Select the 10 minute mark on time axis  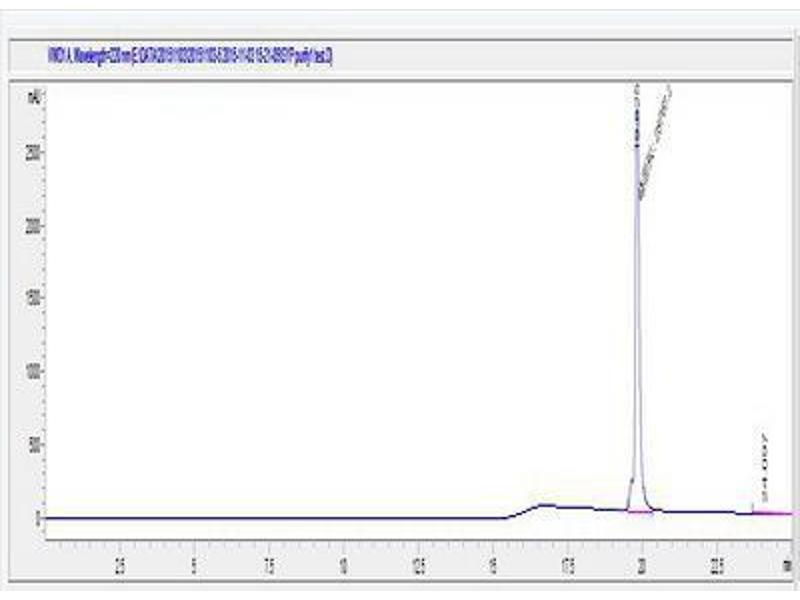pyautogui.click(x=344, y=560)
